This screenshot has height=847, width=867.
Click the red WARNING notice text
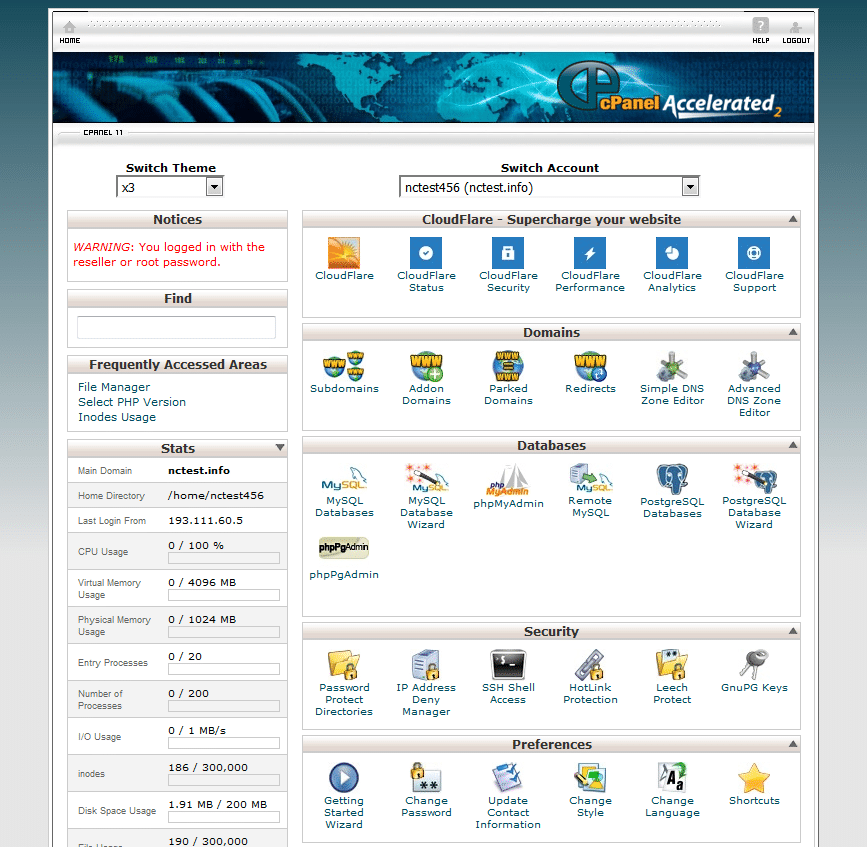pos(169,254)
